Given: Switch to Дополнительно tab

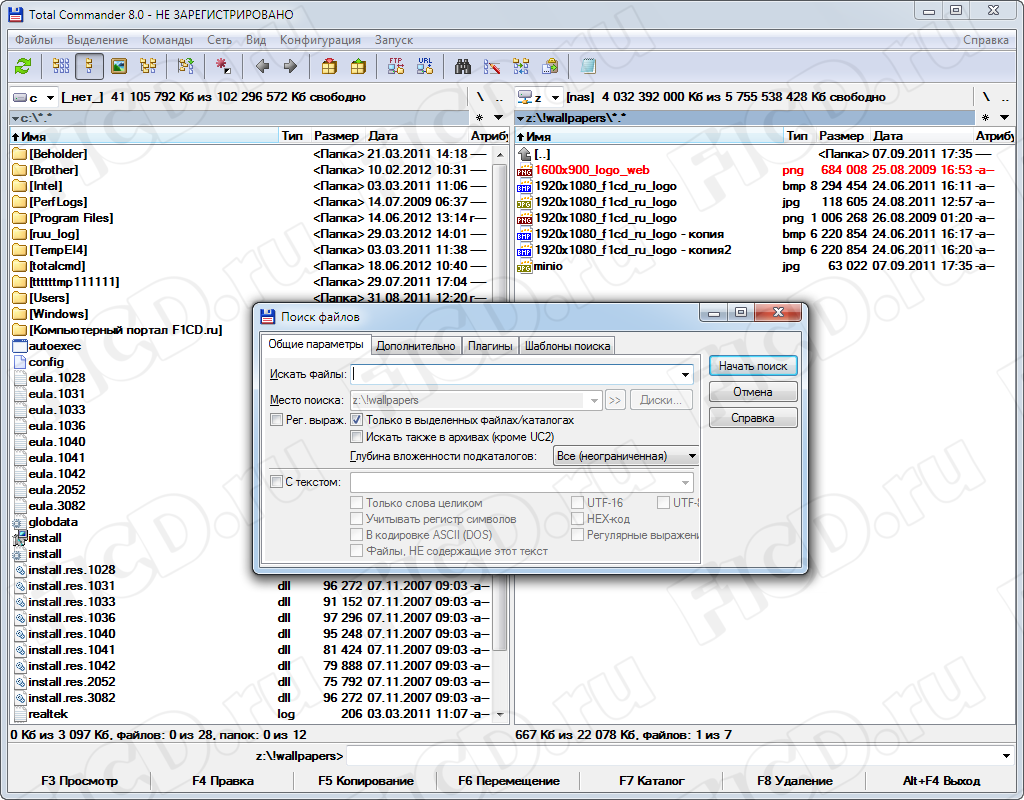Looking at the screenshot, I should 416,346.
